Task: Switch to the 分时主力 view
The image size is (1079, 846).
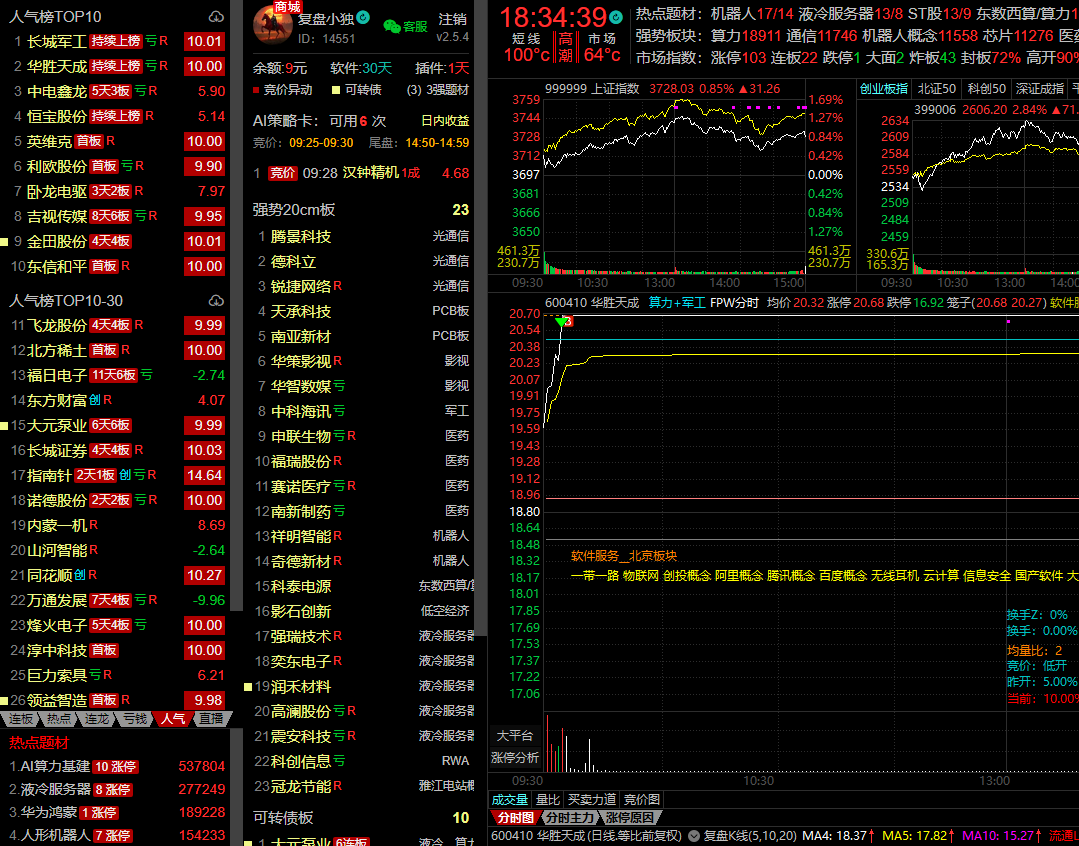Action: (x=570, y=817)
